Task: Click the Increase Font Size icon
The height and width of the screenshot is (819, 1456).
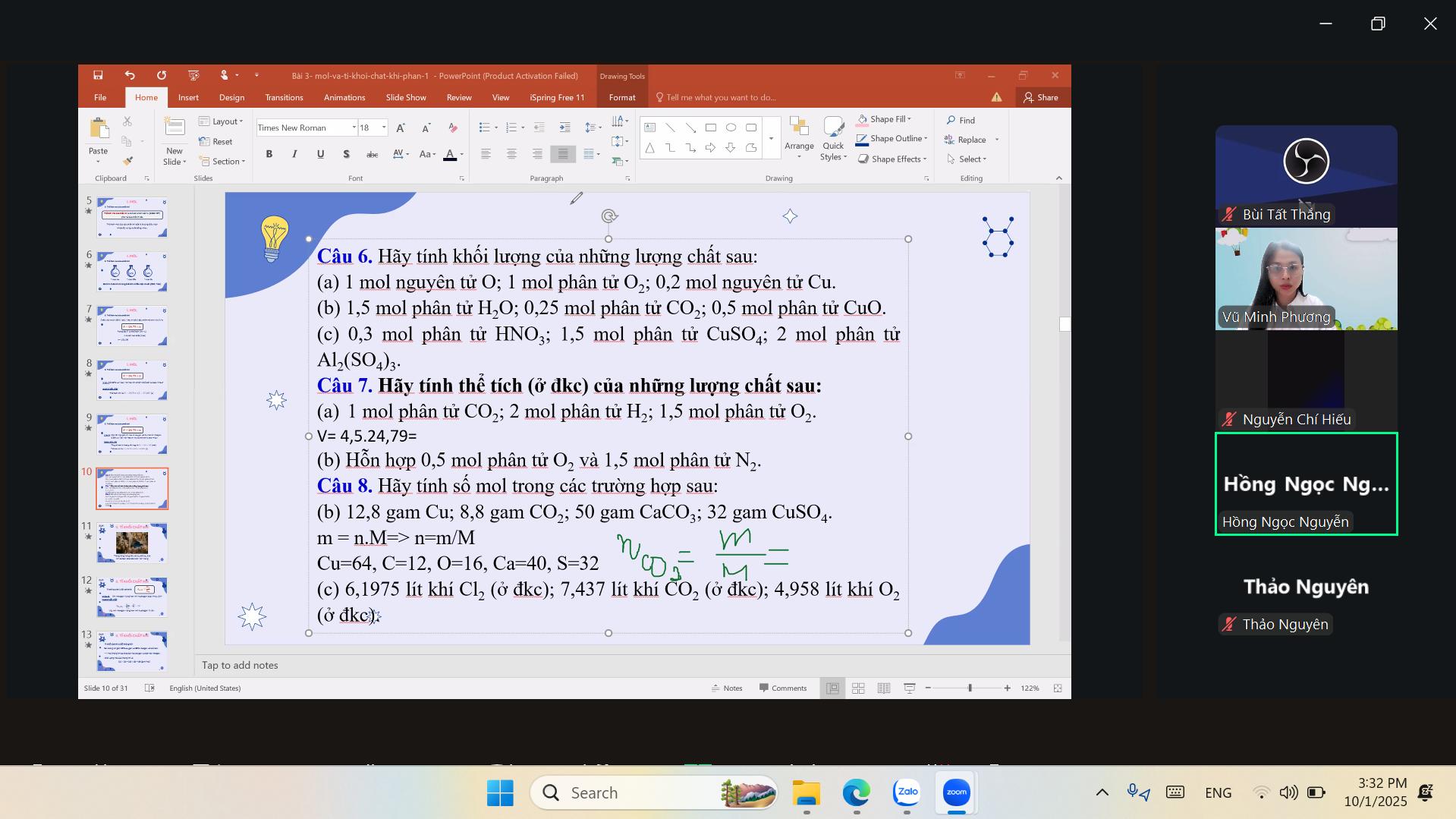Action: click(x=401, y=128)
